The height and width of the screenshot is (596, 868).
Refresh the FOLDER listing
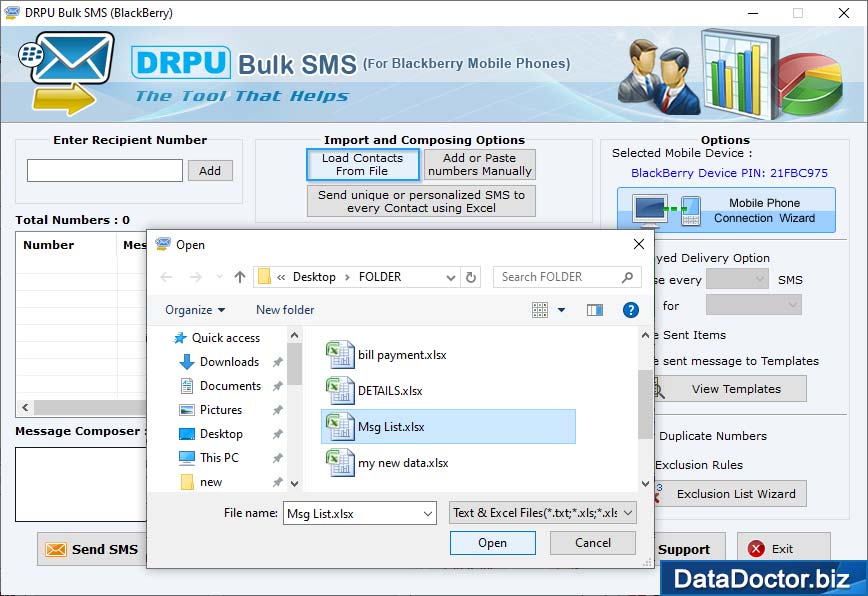click(x=471, y=277)
